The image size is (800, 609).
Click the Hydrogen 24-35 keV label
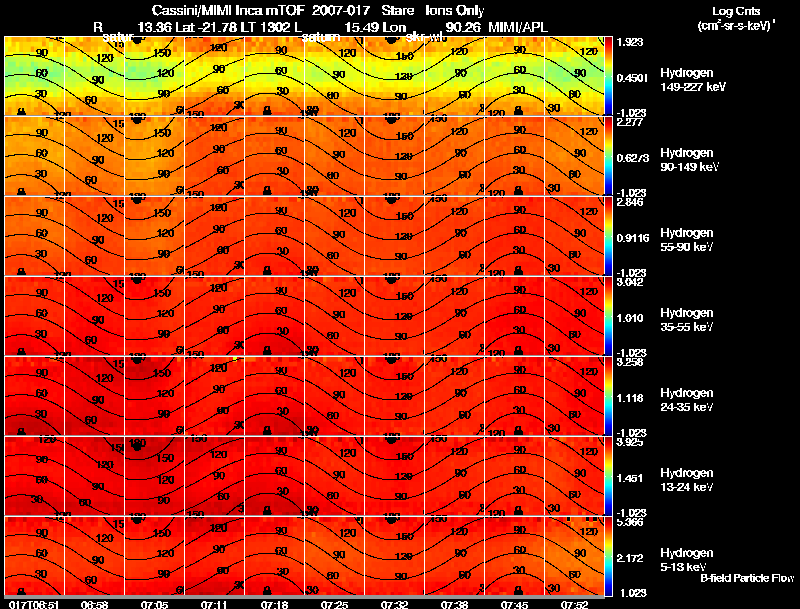[687, 400]
